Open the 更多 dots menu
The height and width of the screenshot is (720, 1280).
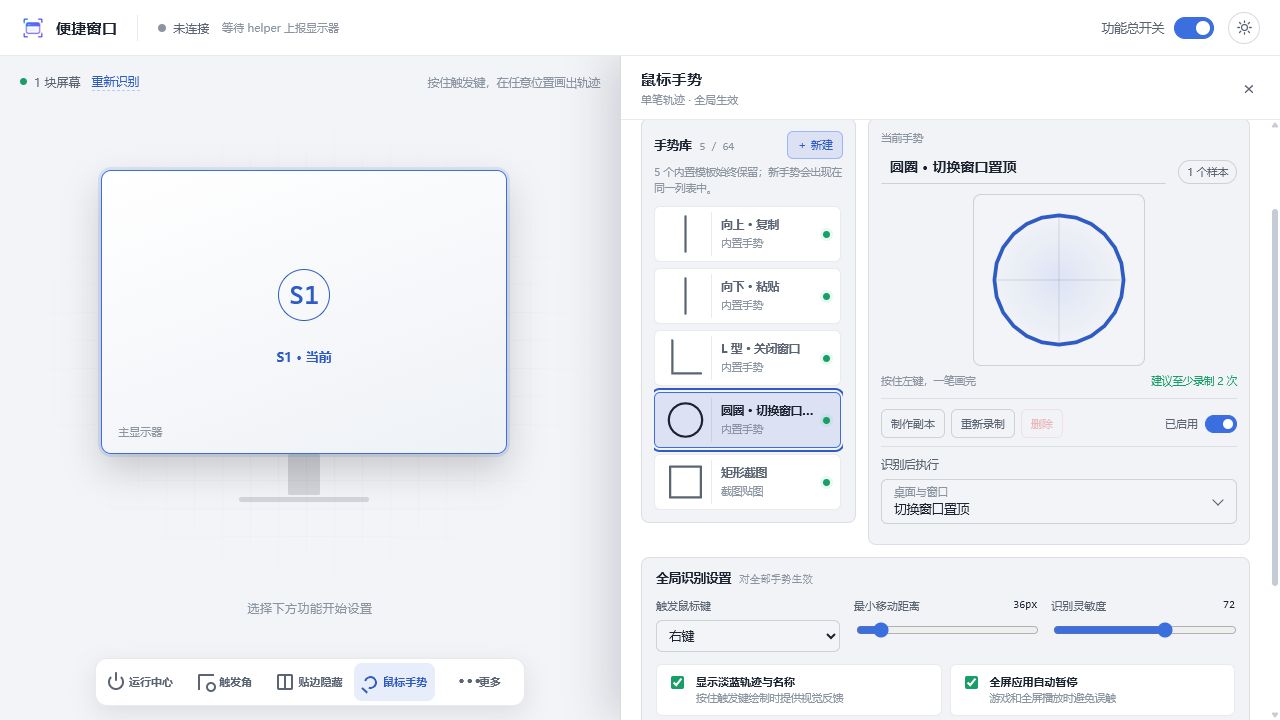(x=479, y=682)
